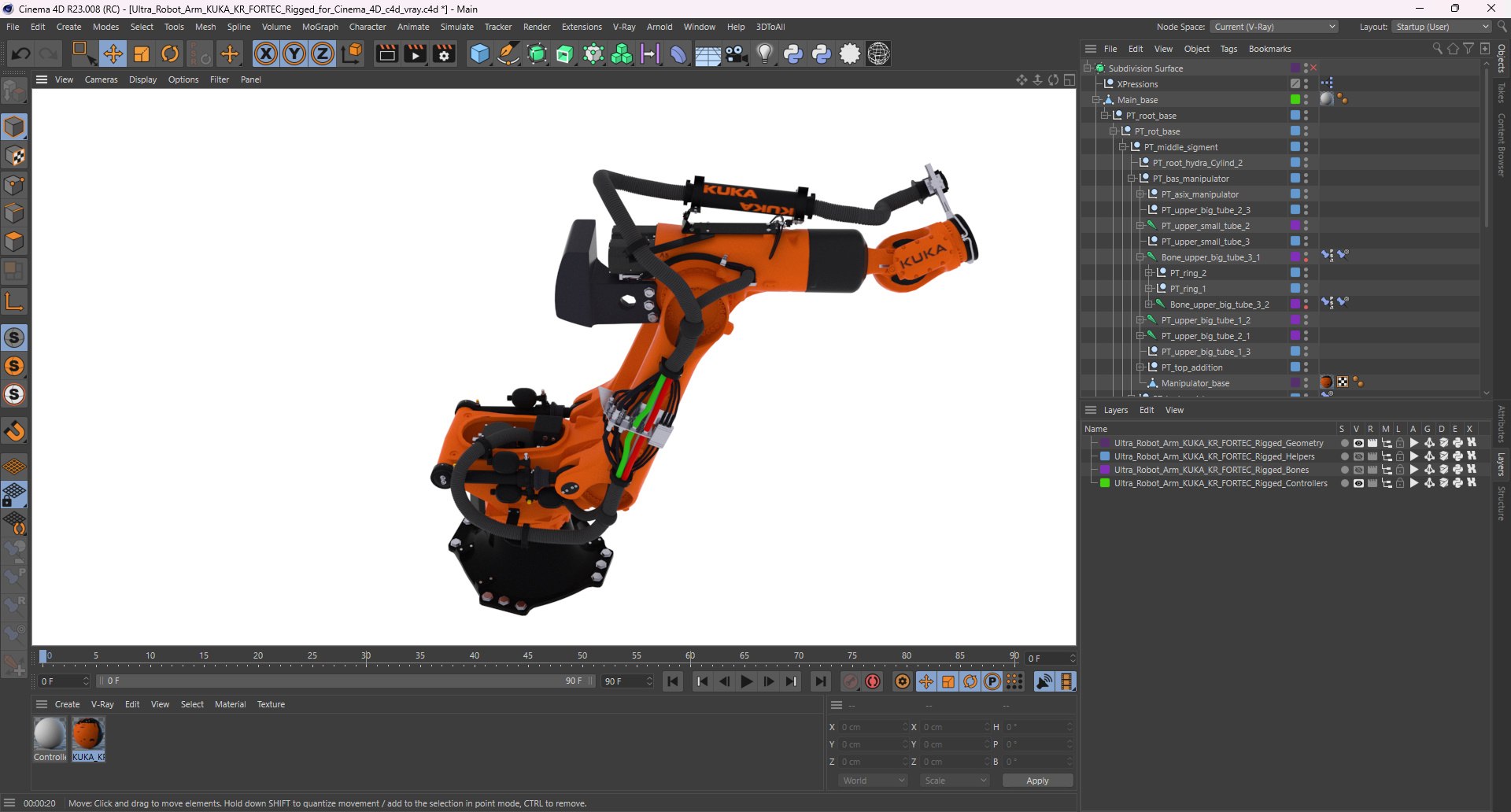The image size is (1511, 812).
Task: Toggle Z axis lock
Action: click(323, 54)
